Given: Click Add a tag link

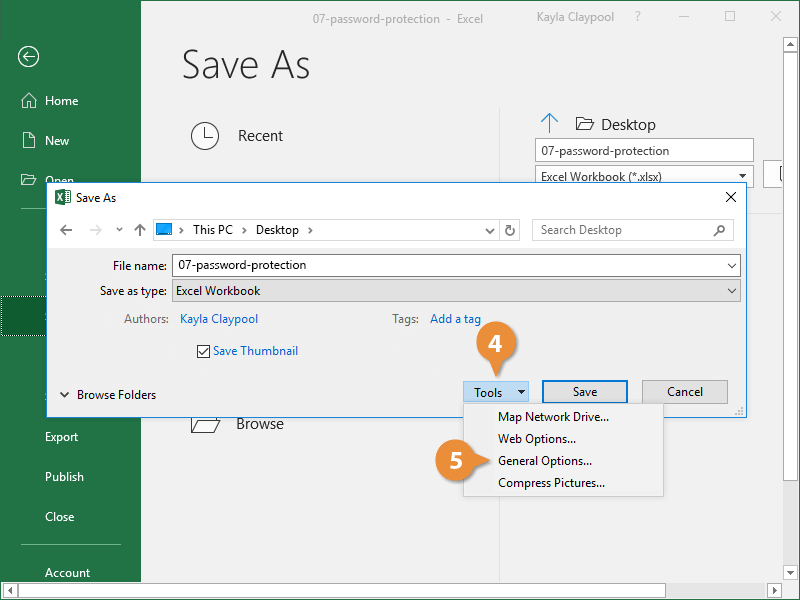Looking at the screenshot, I should point(455,319).
